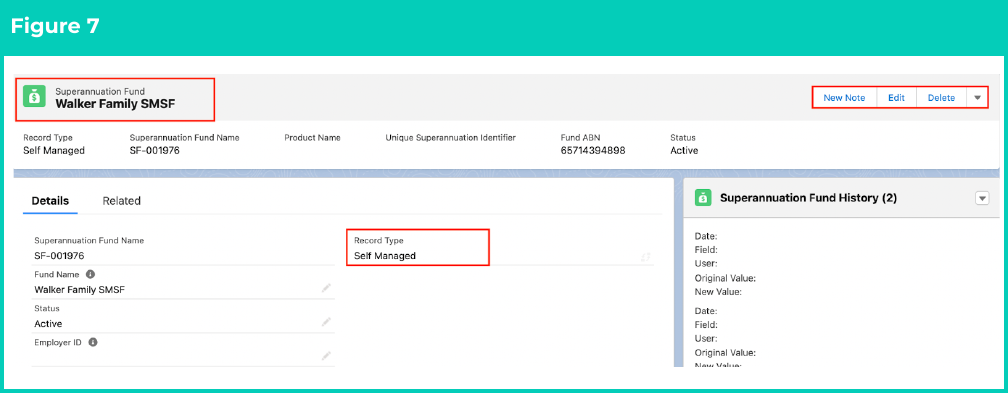The width and height of the screenshot is (1008, 393).
Task: Click the Walker Family SMSF record title
Action: tap(115, 104)
